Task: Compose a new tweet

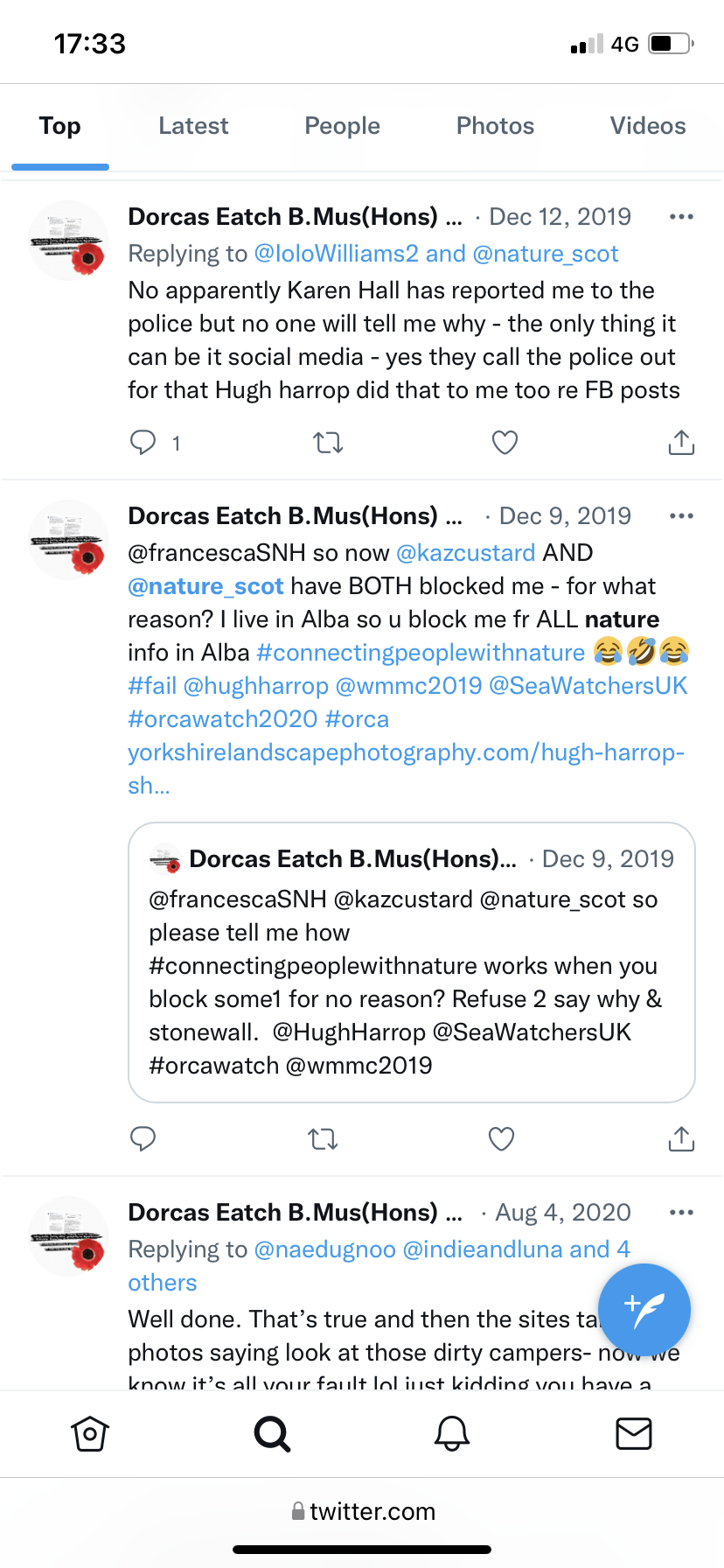Action: click(644, 1310)
